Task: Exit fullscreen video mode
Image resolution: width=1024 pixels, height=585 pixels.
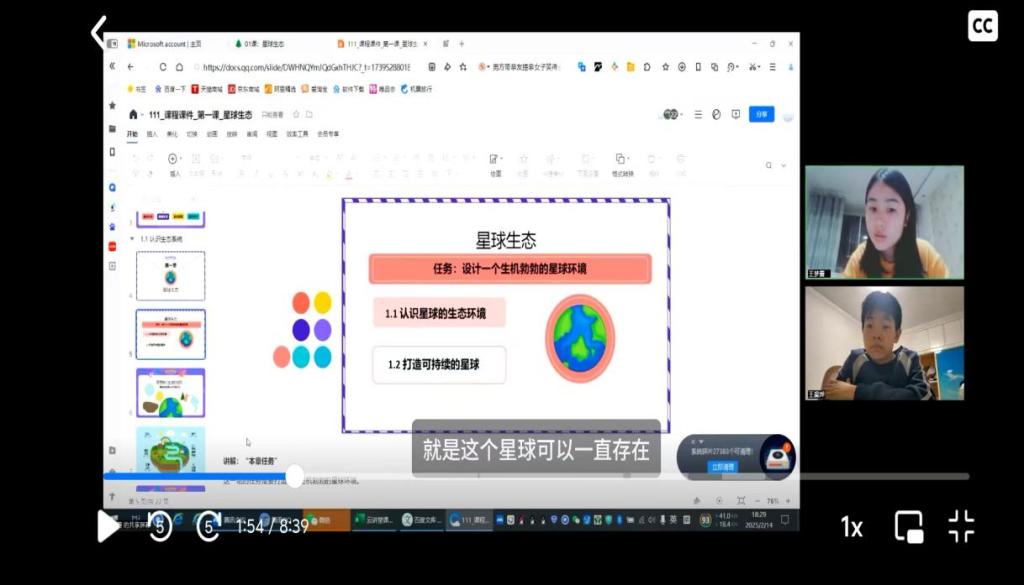Action: pyautogui.click(x=961, y=526)
